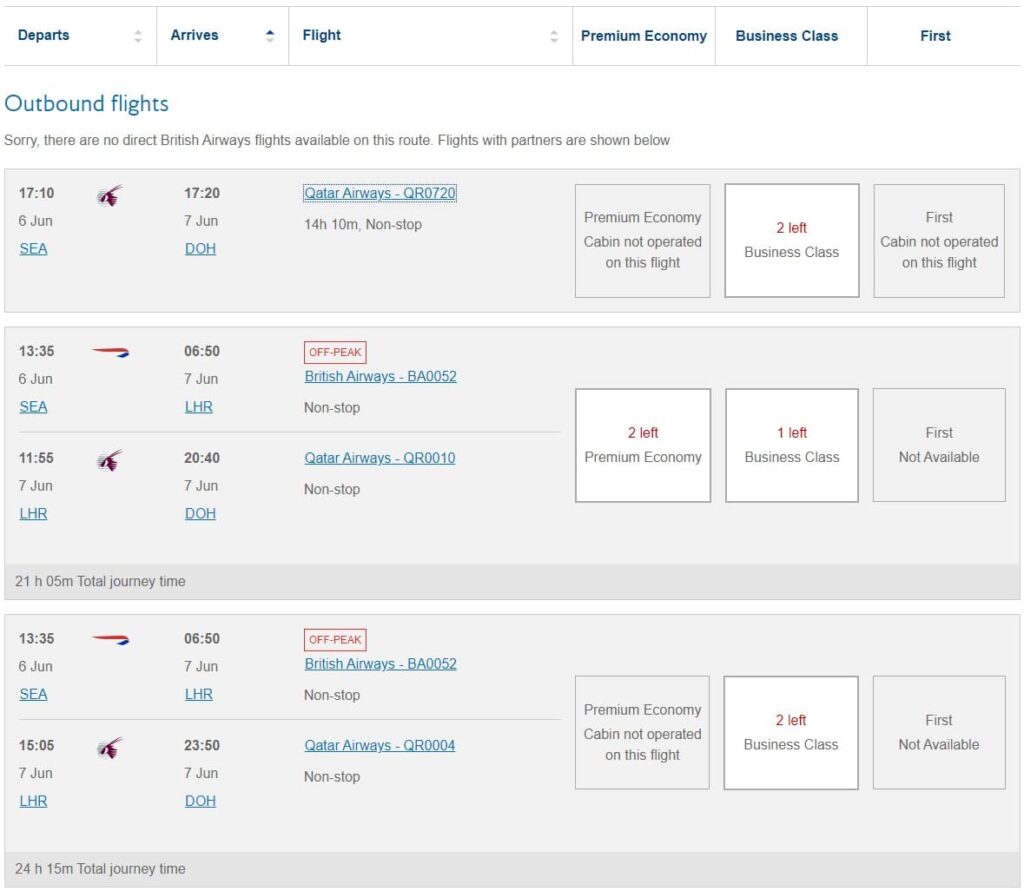Click the LHR airport link under QR0010
Screen dimensions: 1024x891
(33, 513)
